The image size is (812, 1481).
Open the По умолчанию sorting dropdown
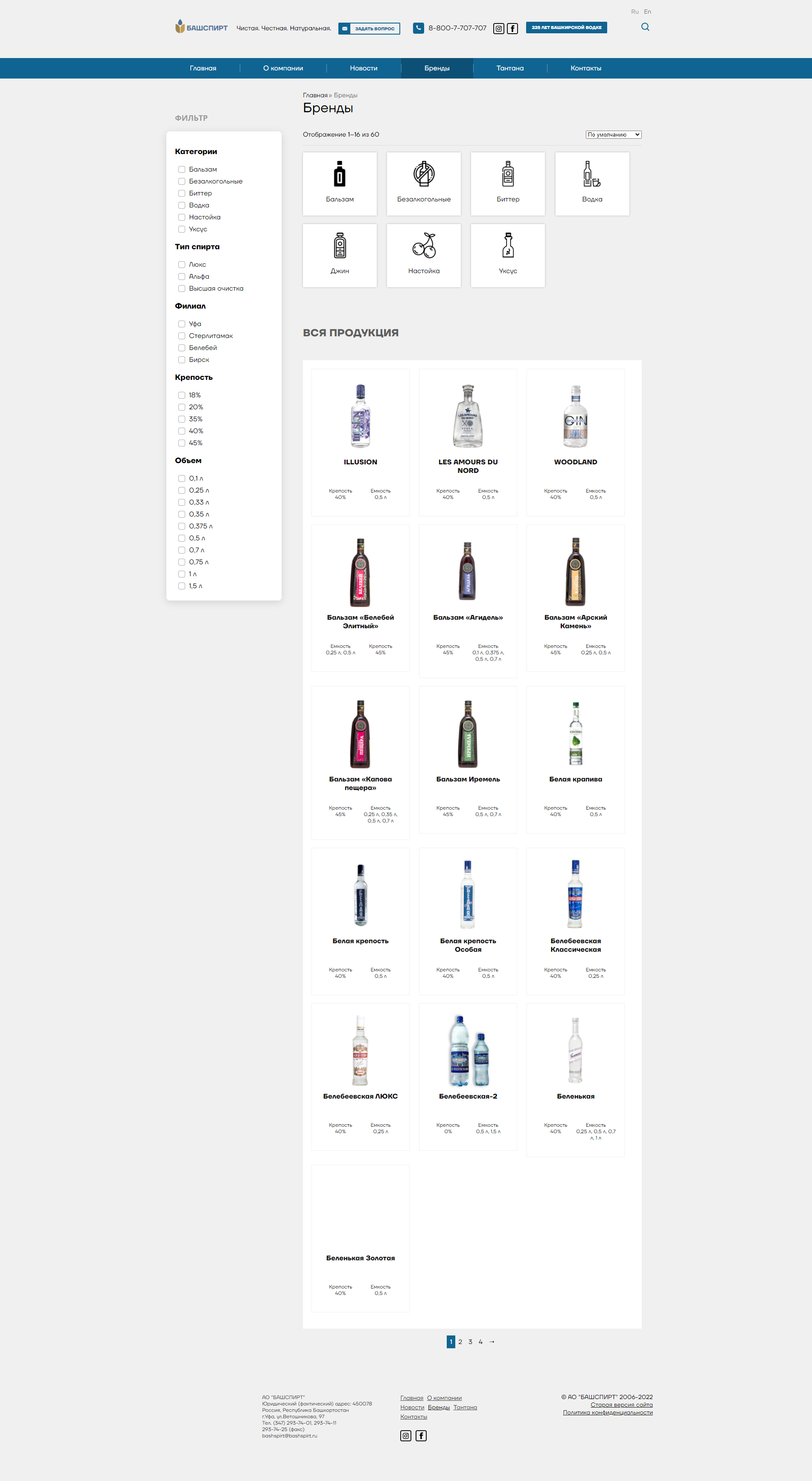613,134
